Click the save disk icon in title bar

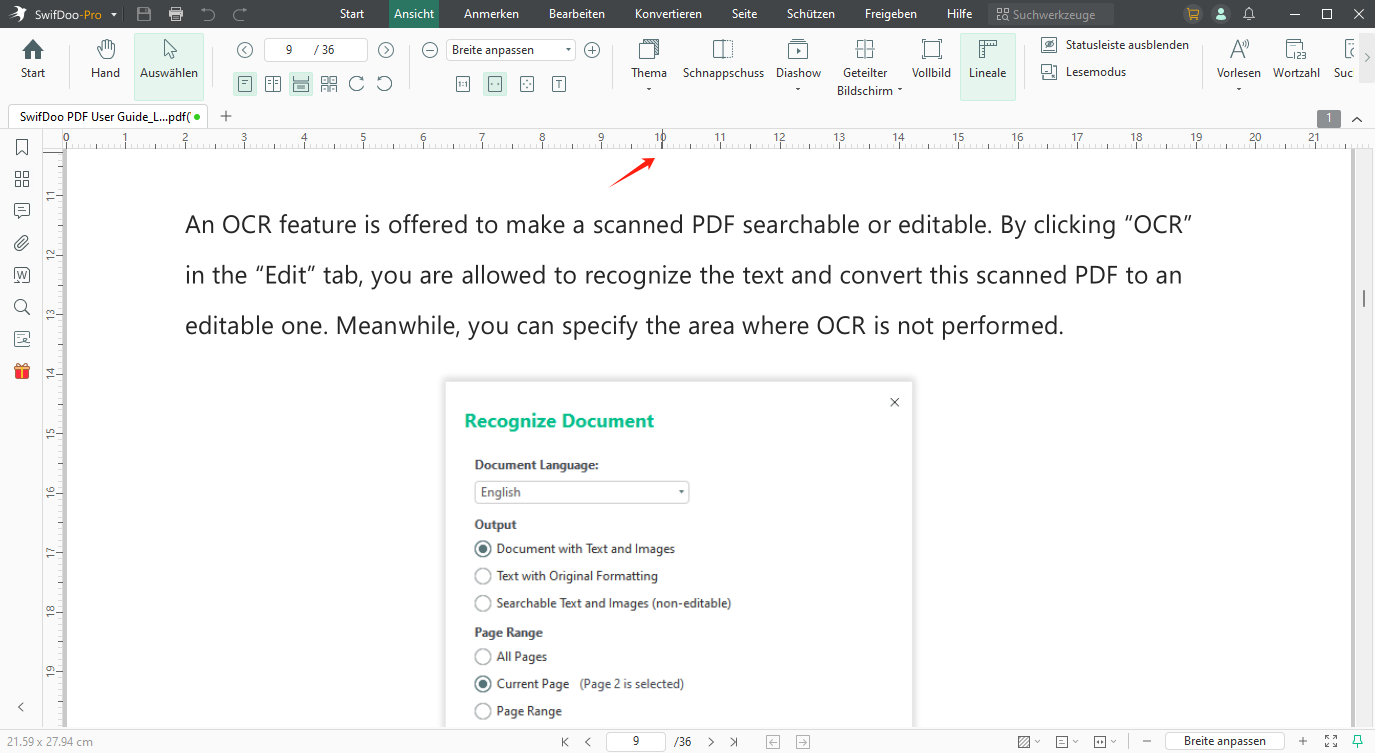(144, 14)
